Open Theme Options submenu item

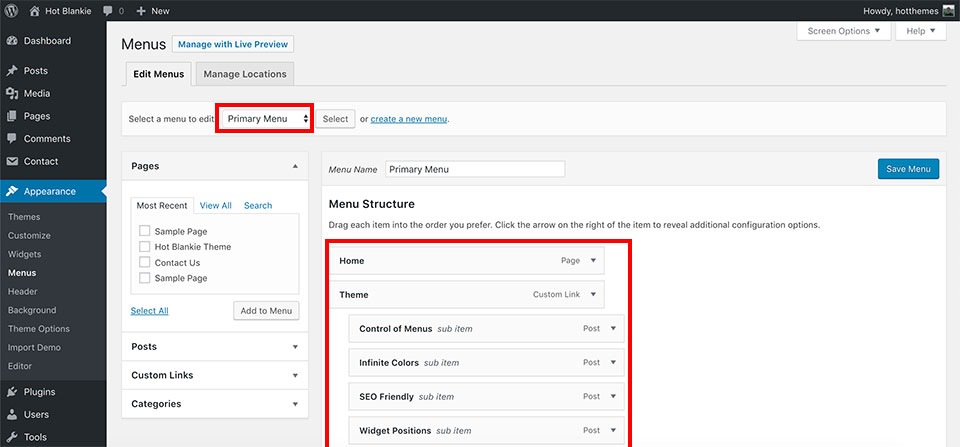pyautogui.click(x=38, y=329)
